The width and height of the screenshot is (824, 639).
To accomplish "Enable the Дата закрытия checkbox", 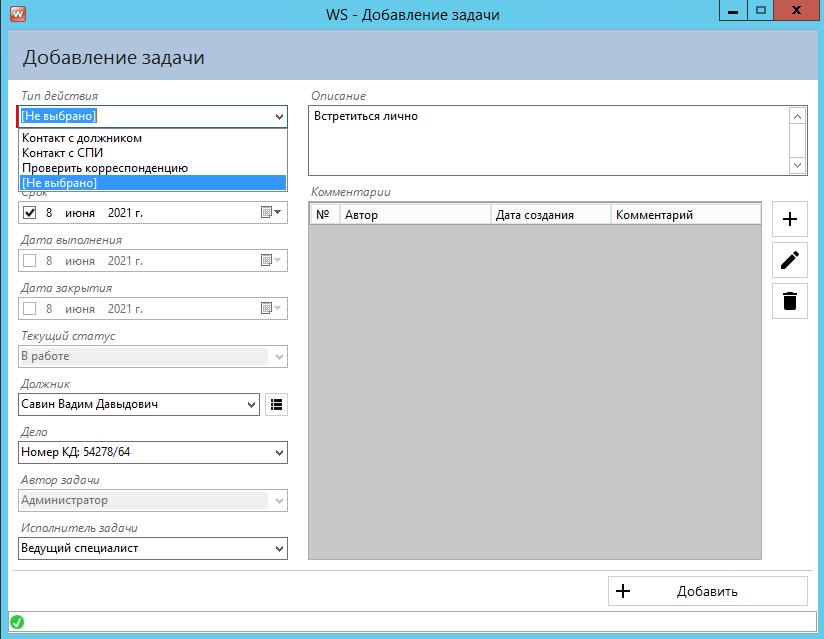I will (x=29, y=308).
